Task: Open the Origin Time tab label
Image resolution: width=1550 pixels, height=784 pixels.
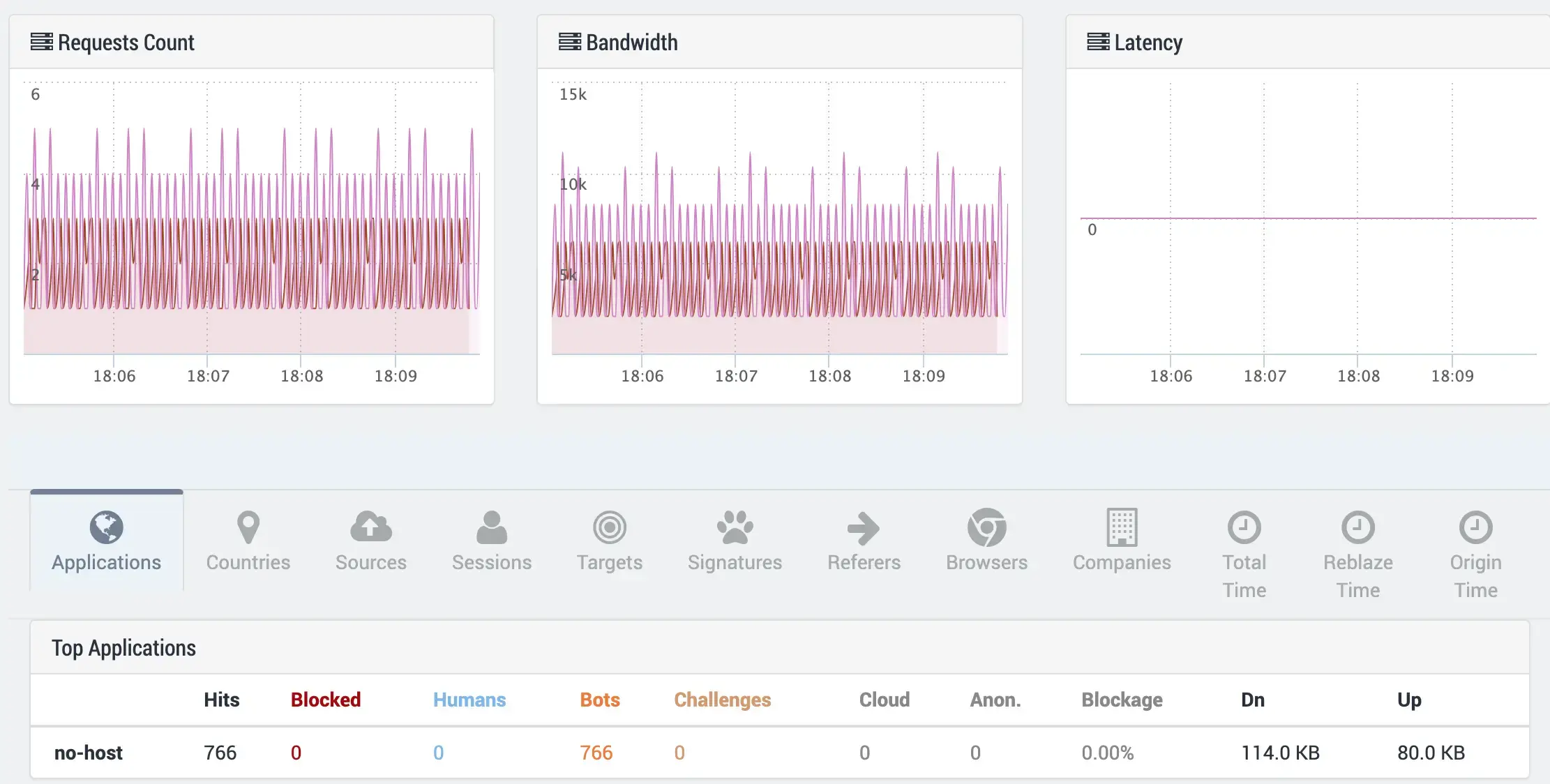Action: [1476, 576]
